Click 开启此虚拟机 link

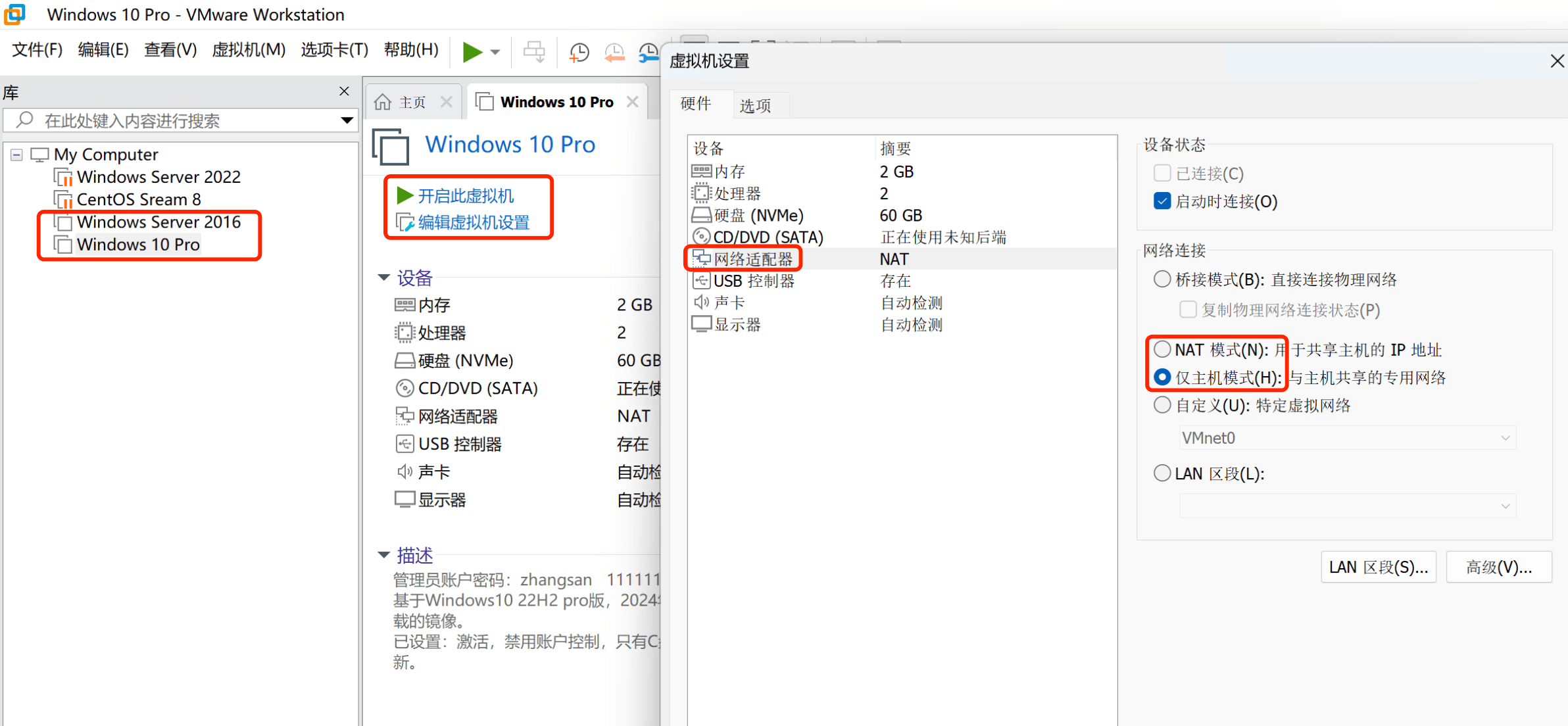pyautogui.click(x=466, y=196)
